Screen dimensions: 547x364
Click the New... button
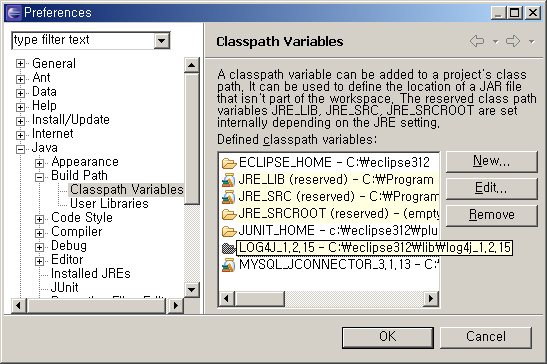[x=492, y=162]
